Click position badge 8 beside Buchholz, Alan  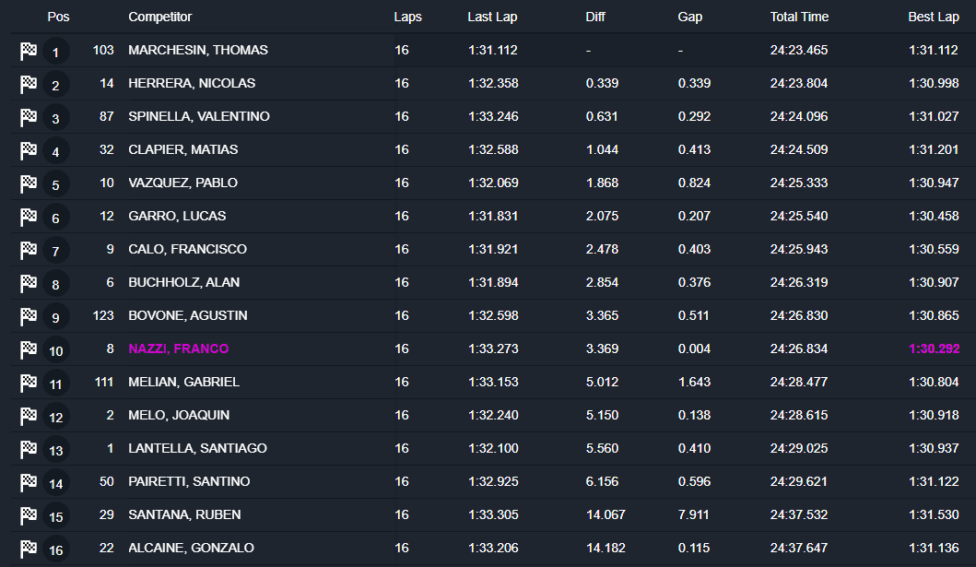(56, 283)
